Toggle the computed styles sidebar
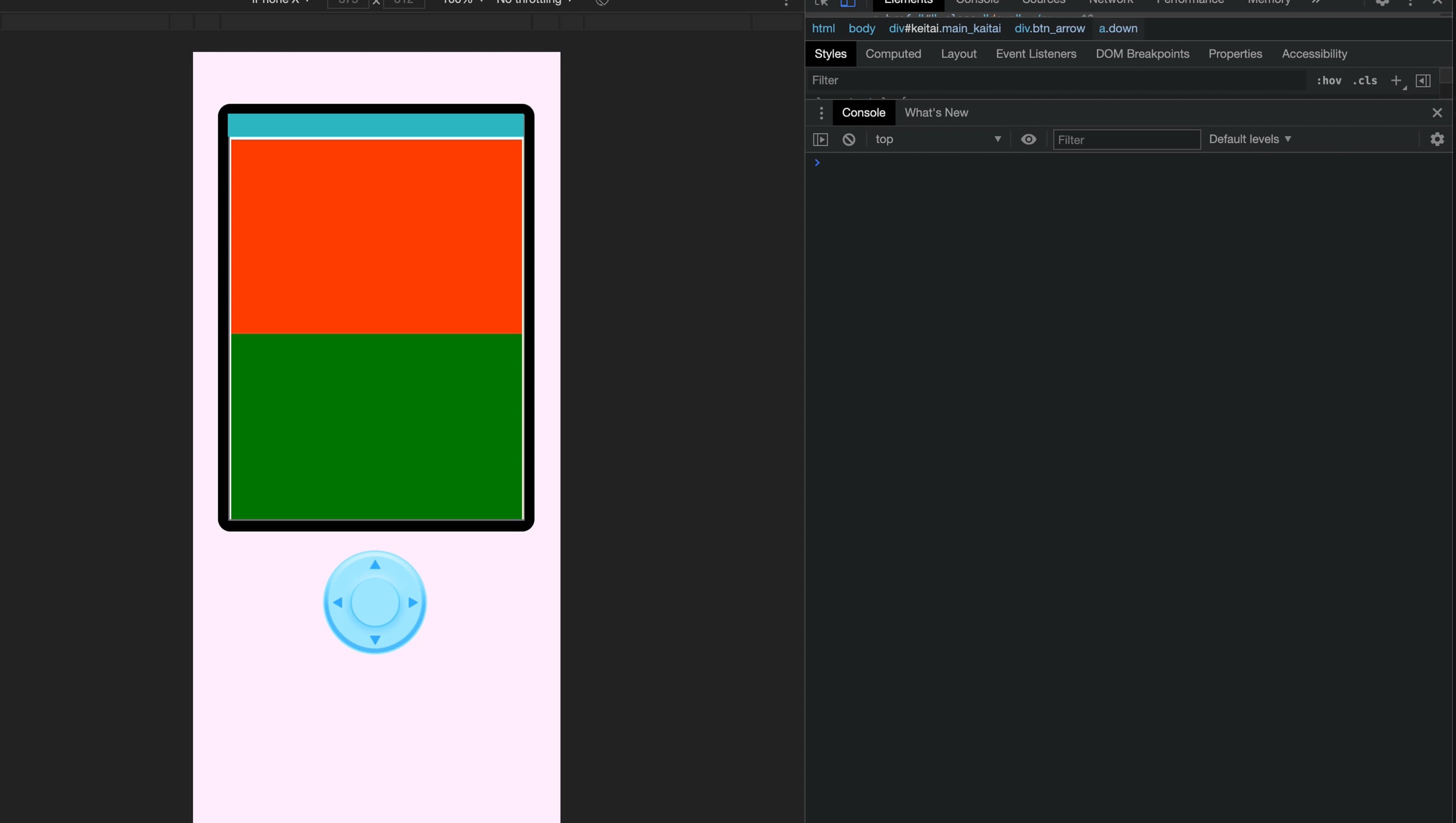This screenshot has width=1456, height=823. click(x=1423, y=81)
